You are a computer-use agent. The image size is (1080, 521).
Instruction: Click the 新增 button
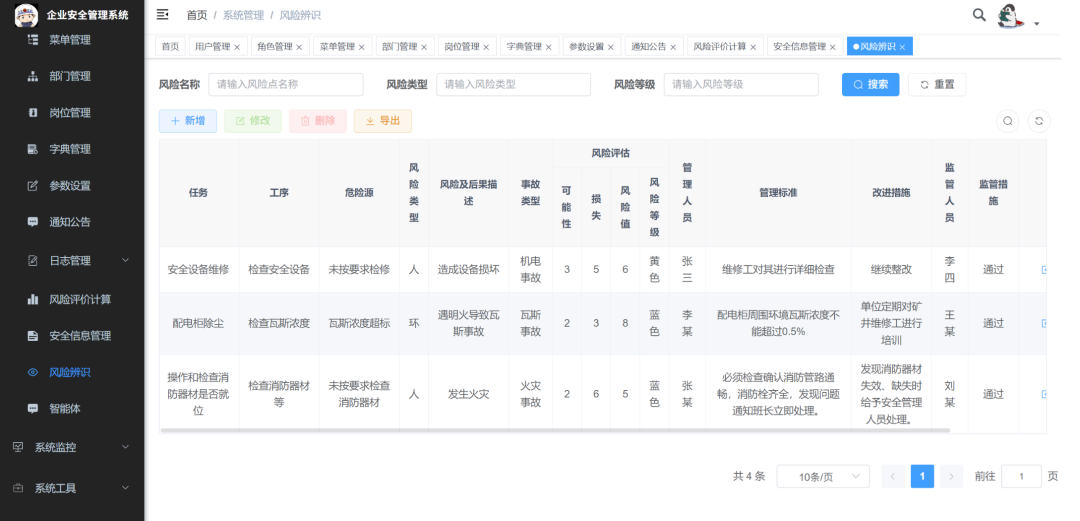(188, 121)
